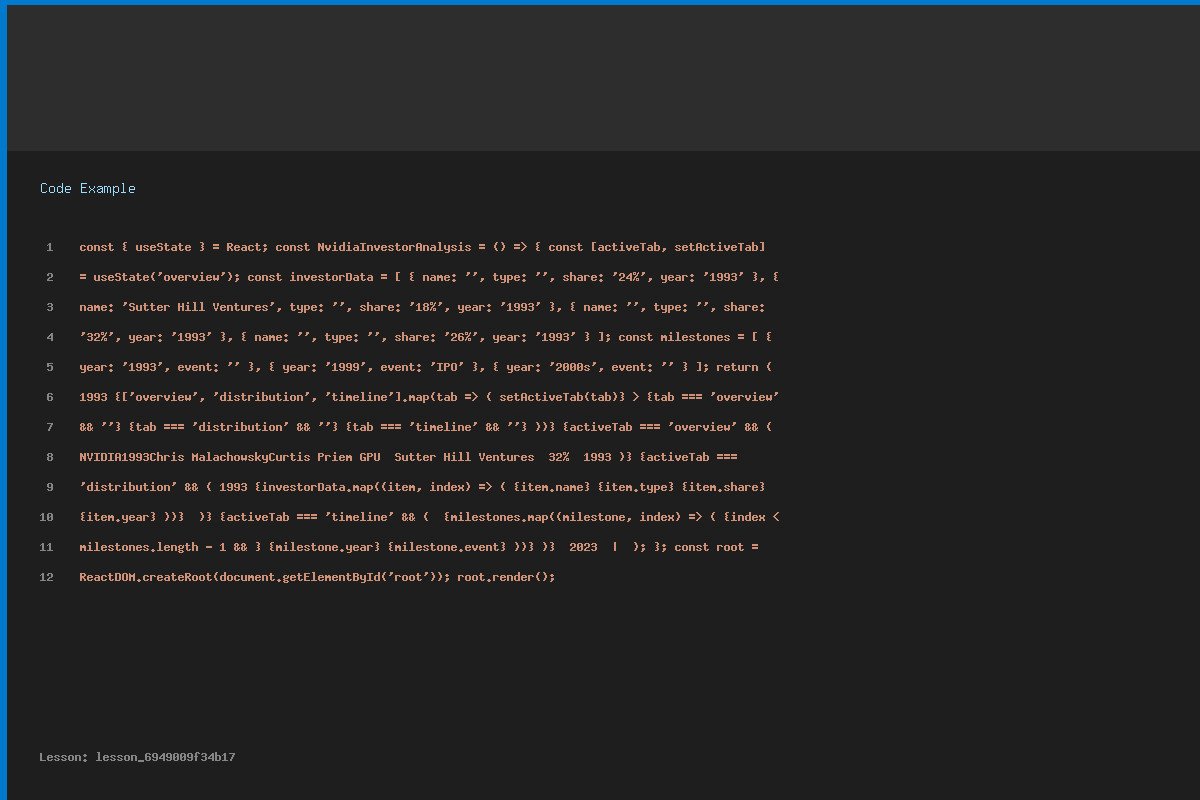The image size is (1200, 800).
Task: Click line number 7 in the gutter
Action: (49, 427)
